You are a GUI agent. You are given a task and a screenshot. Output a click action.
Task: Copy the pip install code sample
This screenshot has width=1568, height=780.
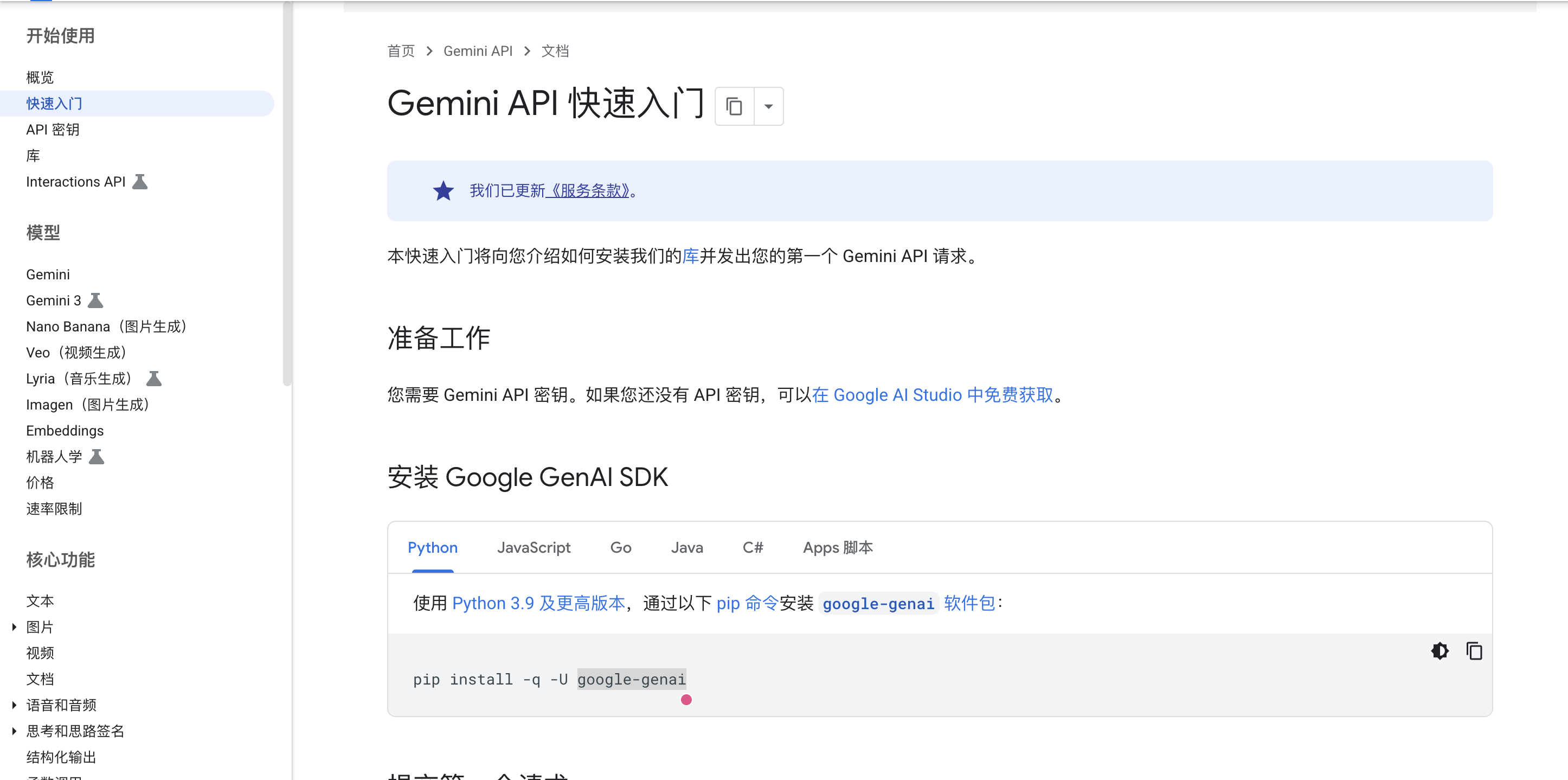(x=1474, y=651)
